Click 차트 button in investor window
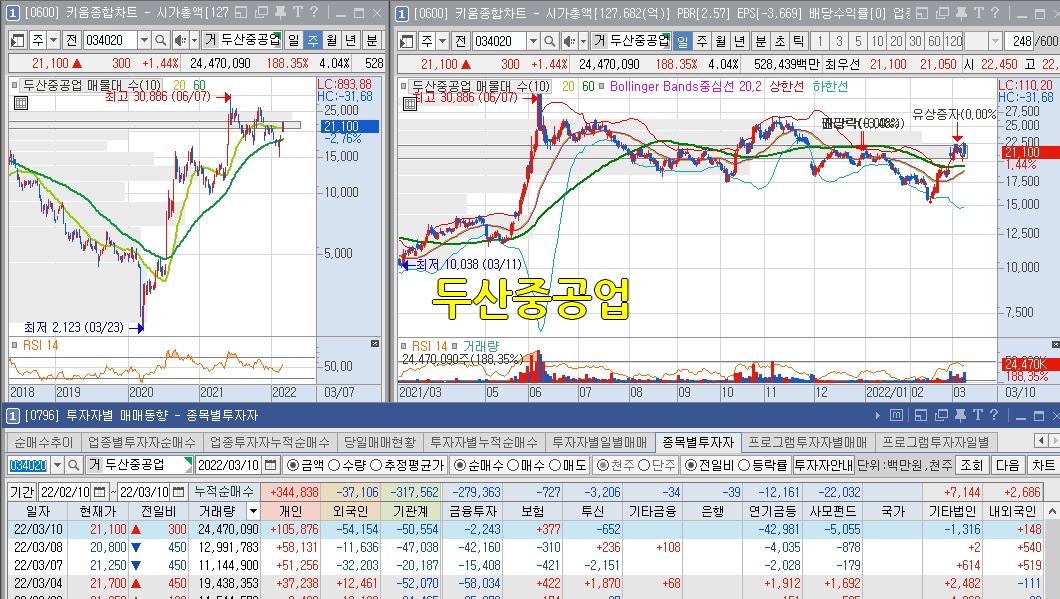This screenshot has width=1060, height=599. tap(1043, 465)
